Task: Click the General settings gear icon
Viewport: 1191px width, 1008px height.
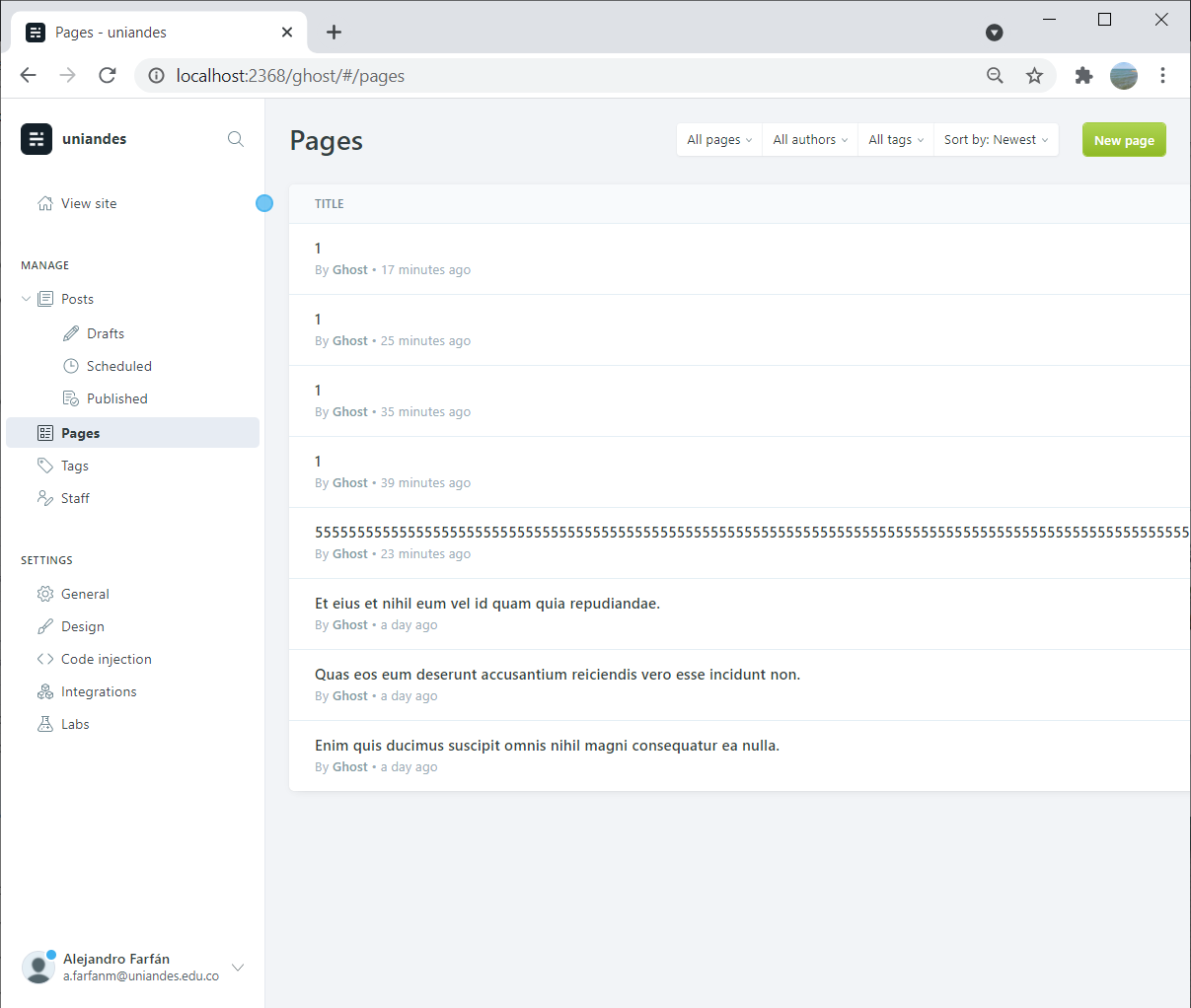Action: (x=45, y=594)
